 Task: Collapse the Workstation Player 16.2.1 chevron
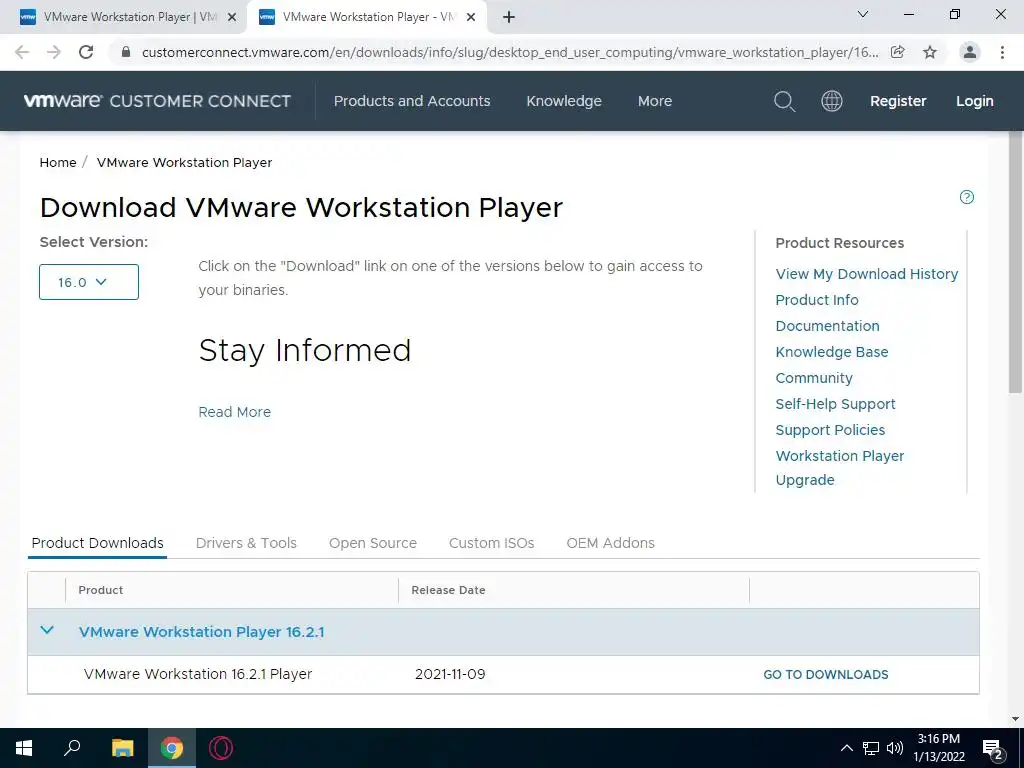click(47, 631)
